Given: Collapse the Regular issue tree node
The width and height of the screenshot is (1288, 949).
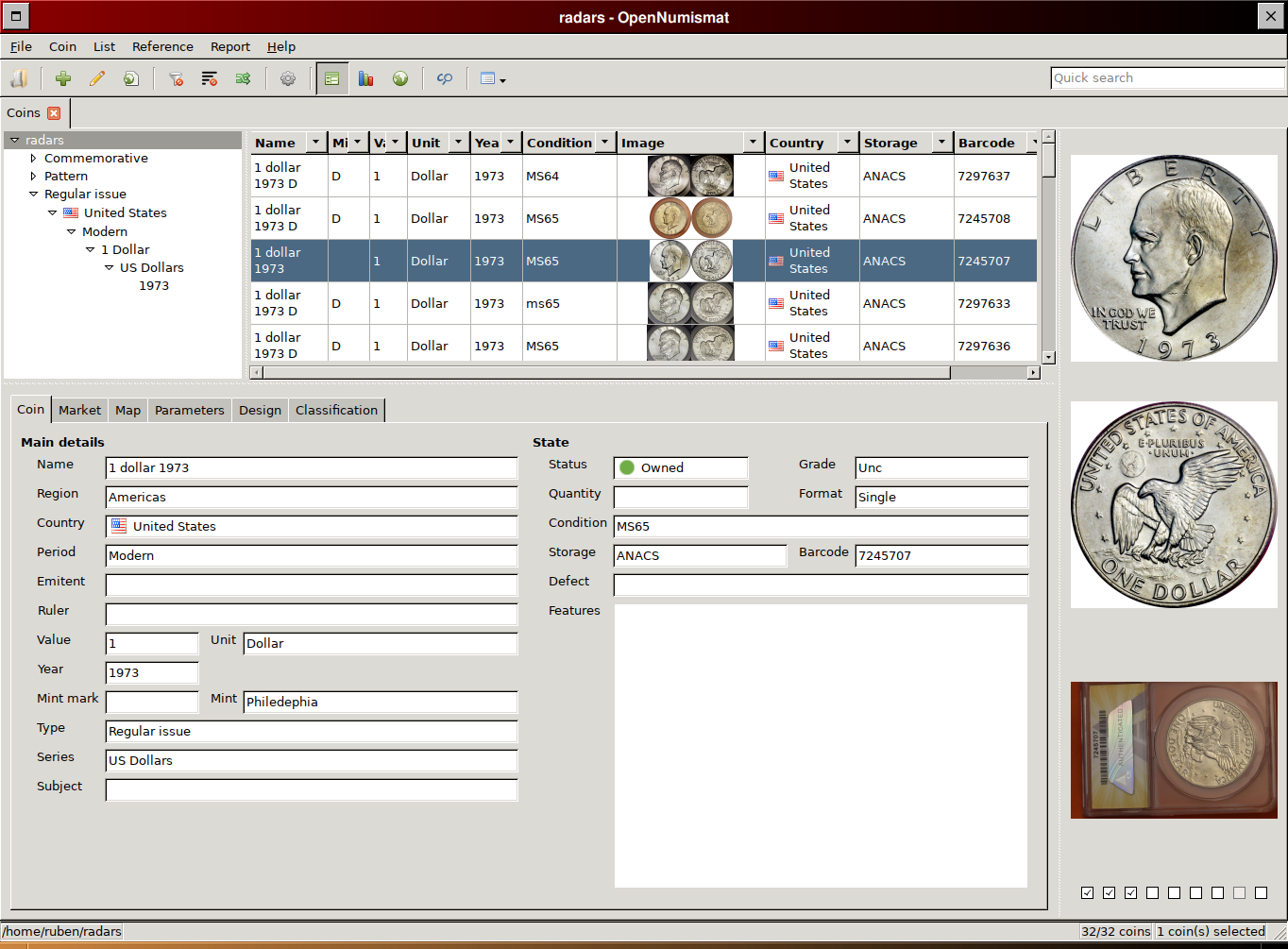Looking at the screenshot, I should (33, 194).
